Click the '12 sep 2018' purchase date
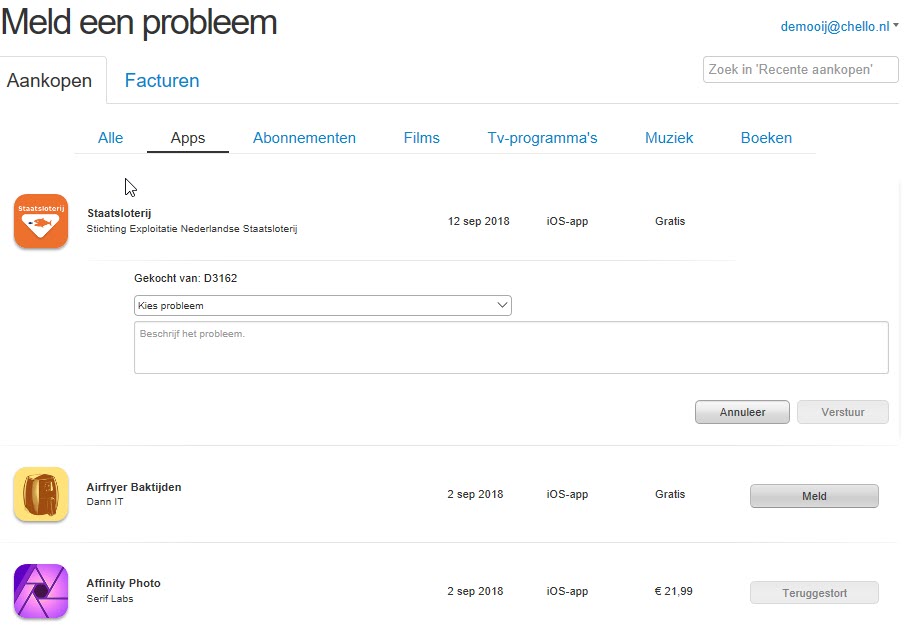Screen dimensions: 911x637 click(x=479, y=221)
